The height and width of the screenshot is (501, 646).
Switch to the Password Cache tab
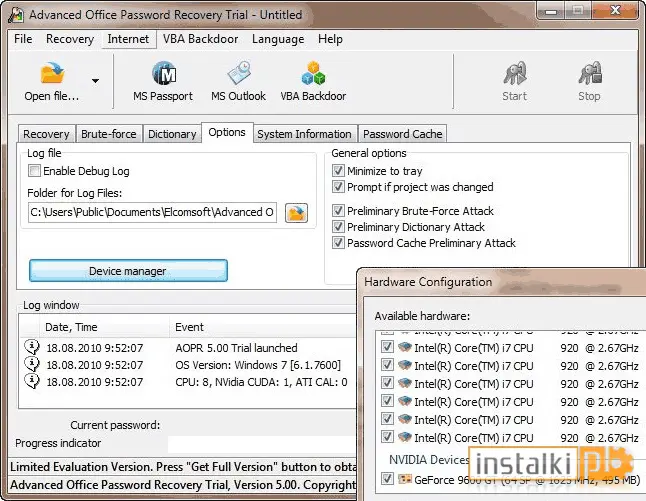[403, 134]
